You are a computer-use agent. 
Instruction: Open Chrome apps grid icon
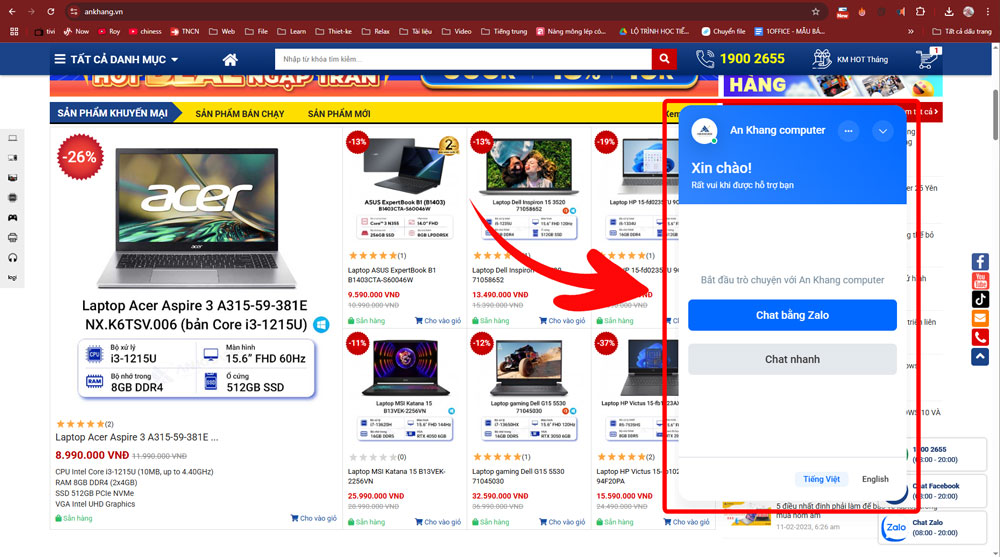pos(14,31)
